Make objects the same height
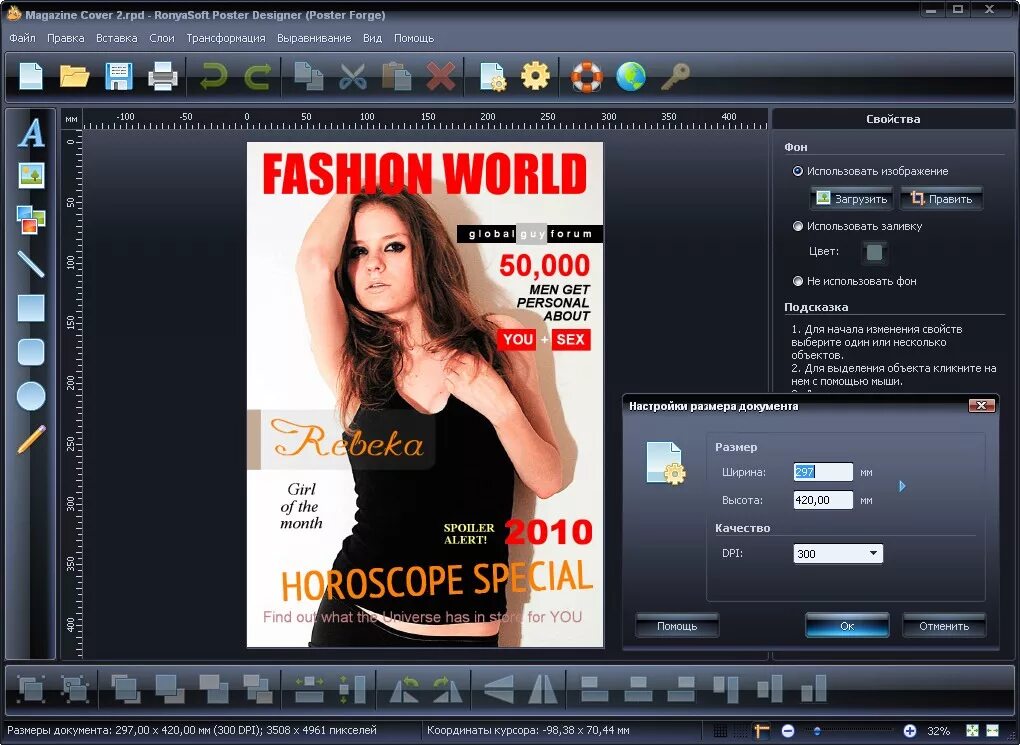The height and width of the screenshot is (745, 1020). click(x=353, y=688)
